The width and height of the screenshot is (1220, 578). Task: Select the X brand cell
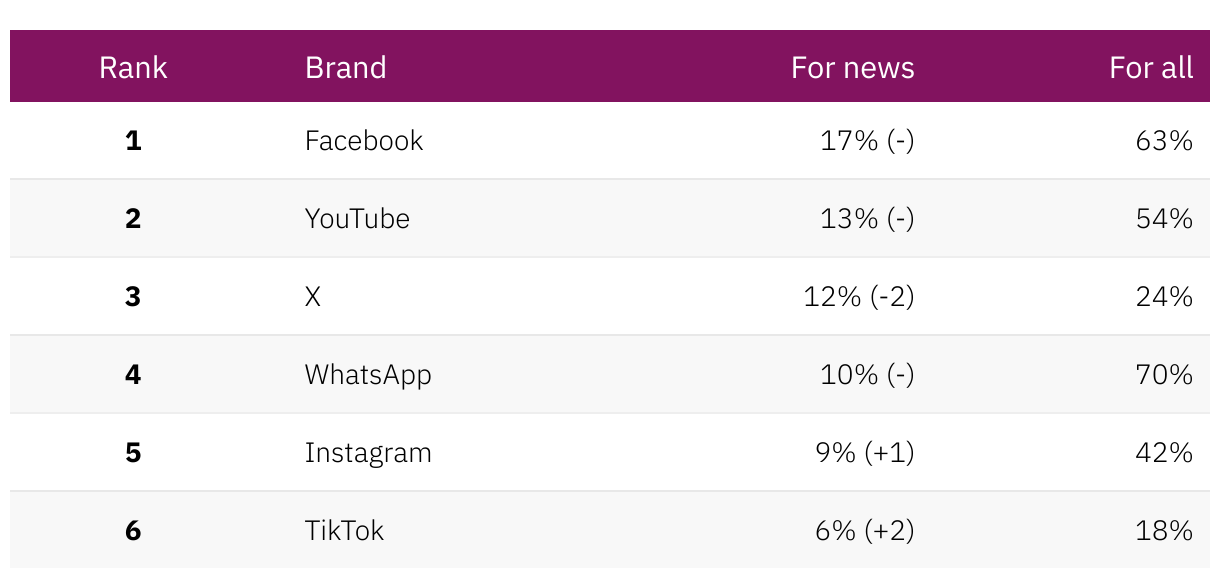coord(313,297)
